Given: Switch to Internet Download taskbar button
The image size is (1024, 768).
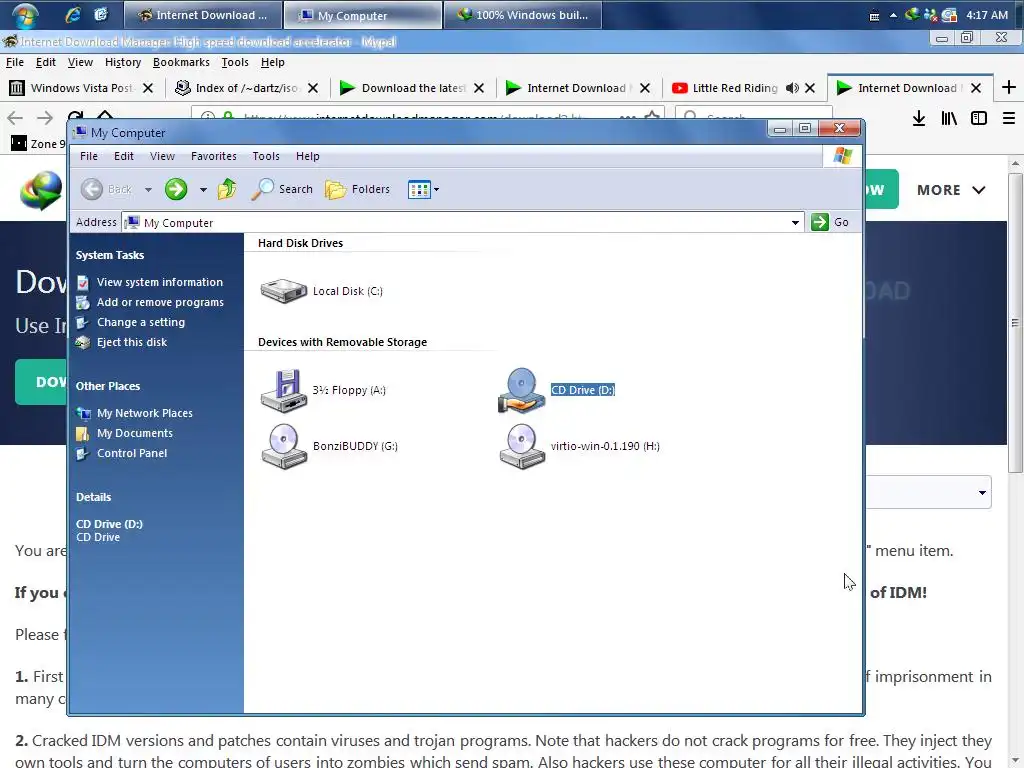Looking at the screenshot, I should point(202,15).
